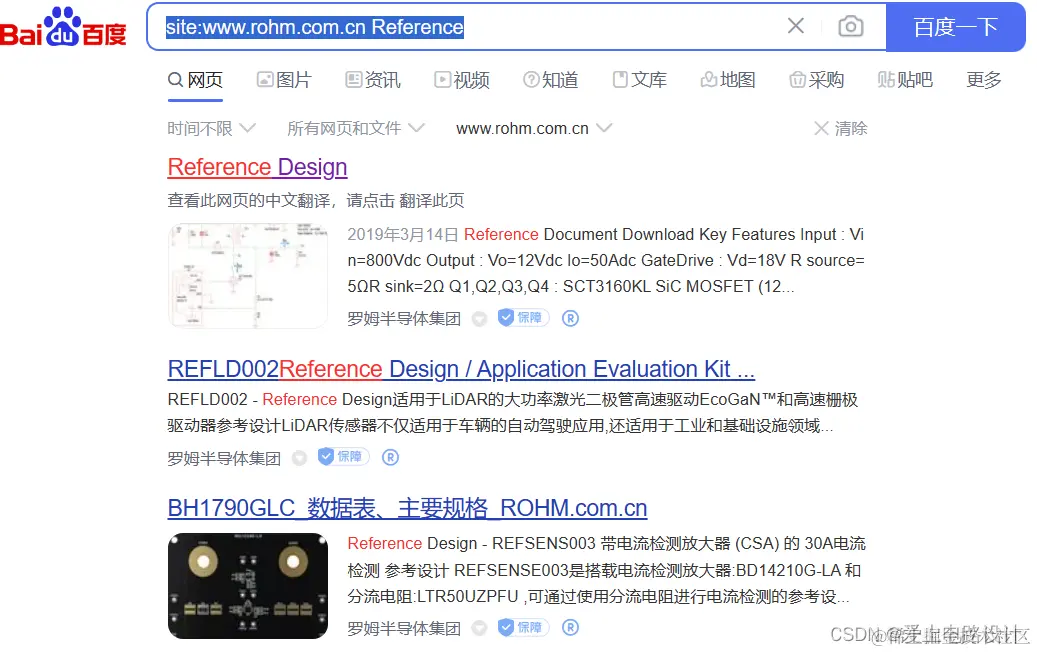Click grey dropdown icon under REFLD002 result
Screen dimensions: 1037x653
click(300, 458)
